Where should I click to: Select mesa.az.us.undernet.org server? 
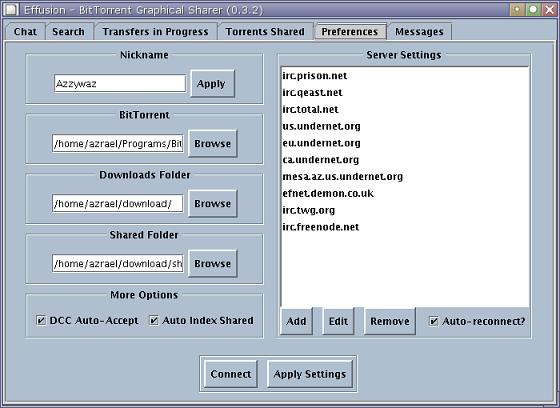point(405,176)
